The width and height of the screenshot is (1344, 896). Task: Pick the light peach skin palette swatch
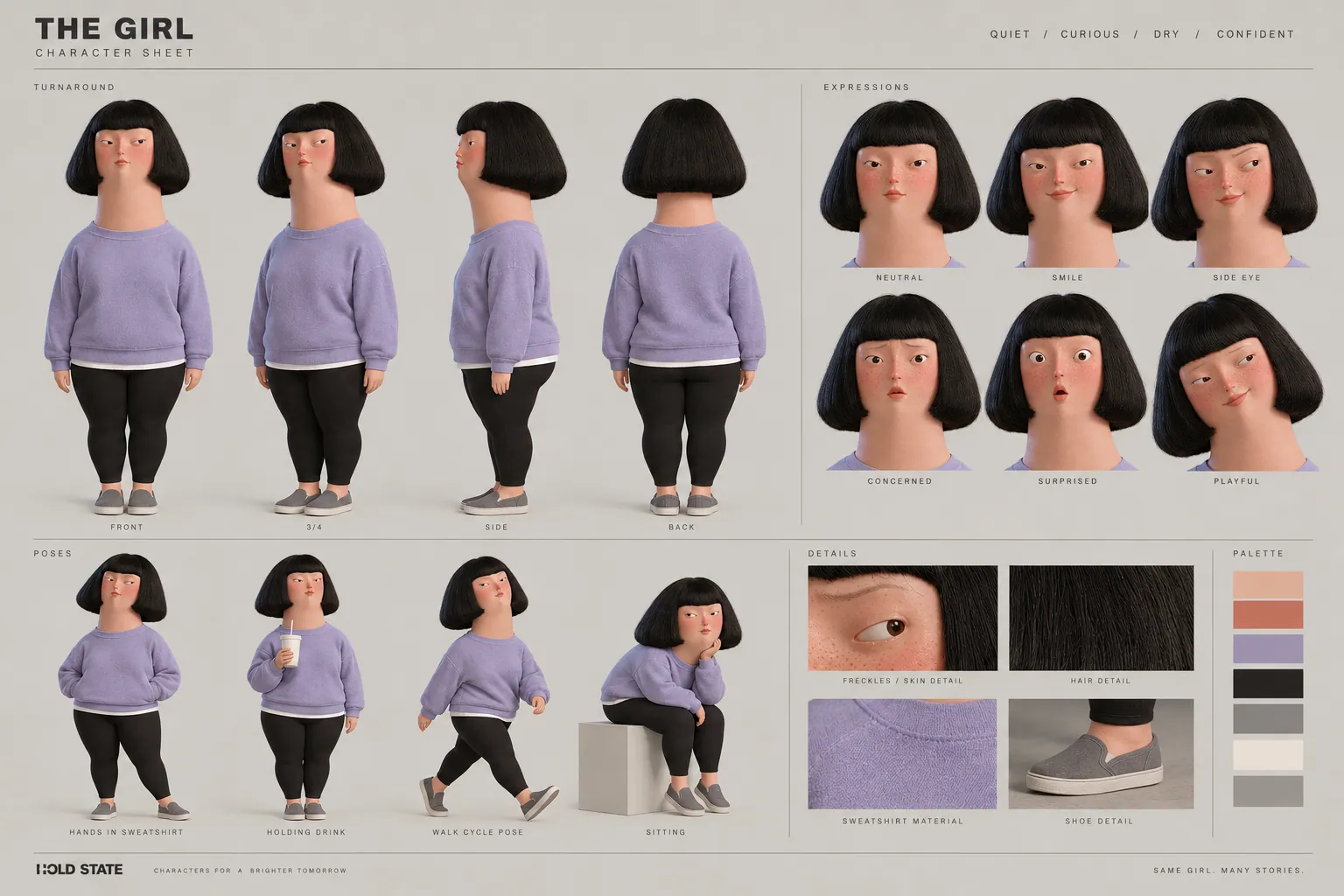coord(1268,584)
